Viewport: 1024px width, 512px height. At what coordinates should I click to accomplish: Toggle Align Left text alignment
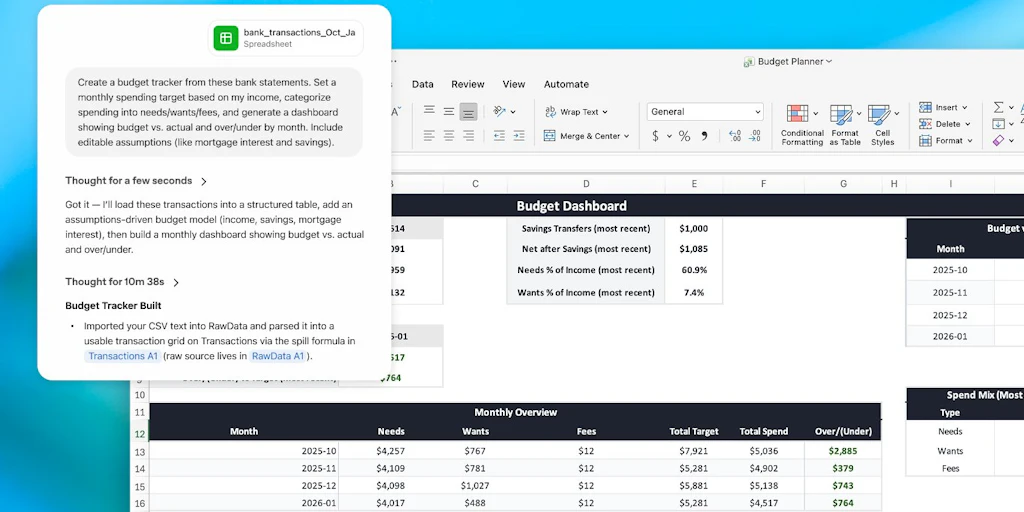point(429,136)
